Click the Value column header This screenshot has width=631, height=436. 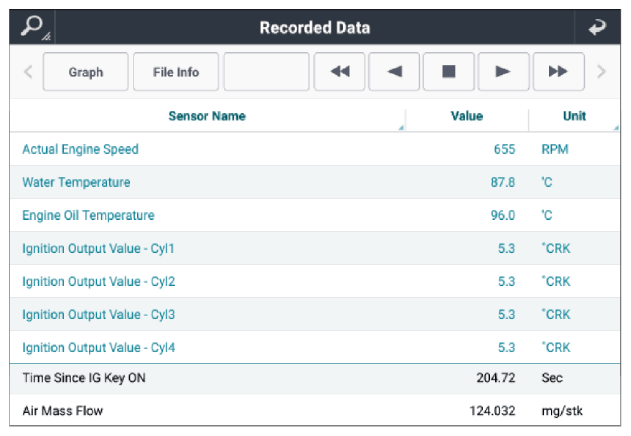(x=467, y=116)
